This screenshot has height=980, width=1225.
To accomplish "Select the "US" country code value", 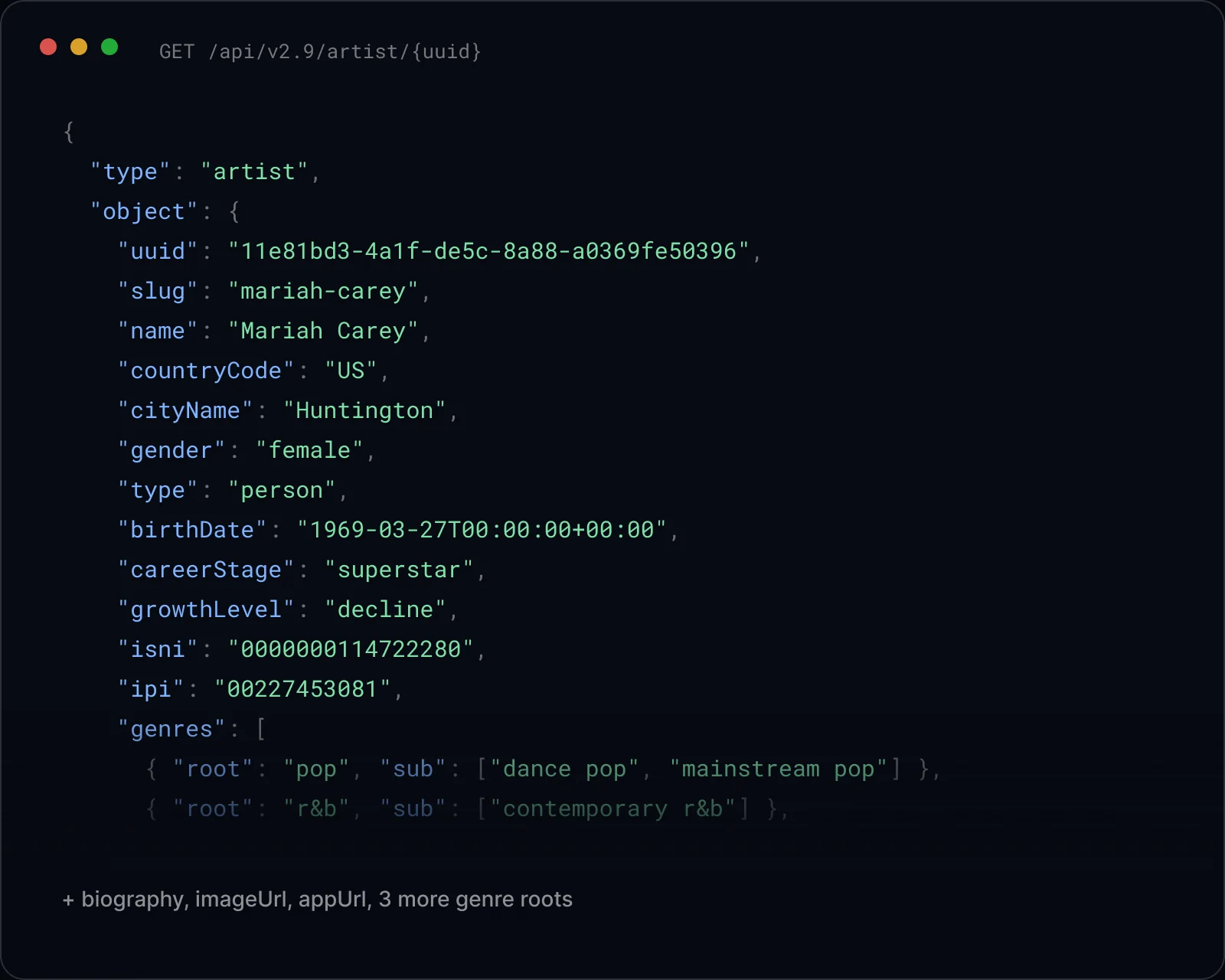I will [x=351, y=371].
